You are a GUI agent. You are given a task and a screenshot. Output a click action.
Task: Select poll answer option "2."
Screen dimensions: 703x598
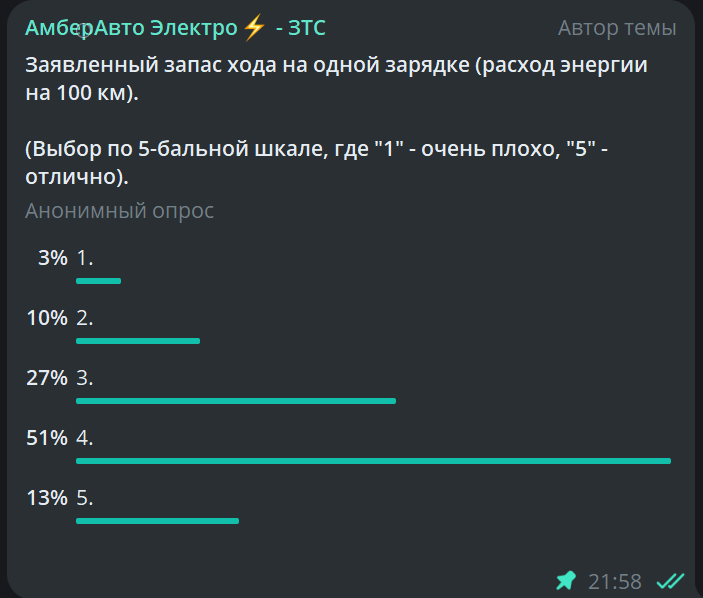[x=85, y=318]
